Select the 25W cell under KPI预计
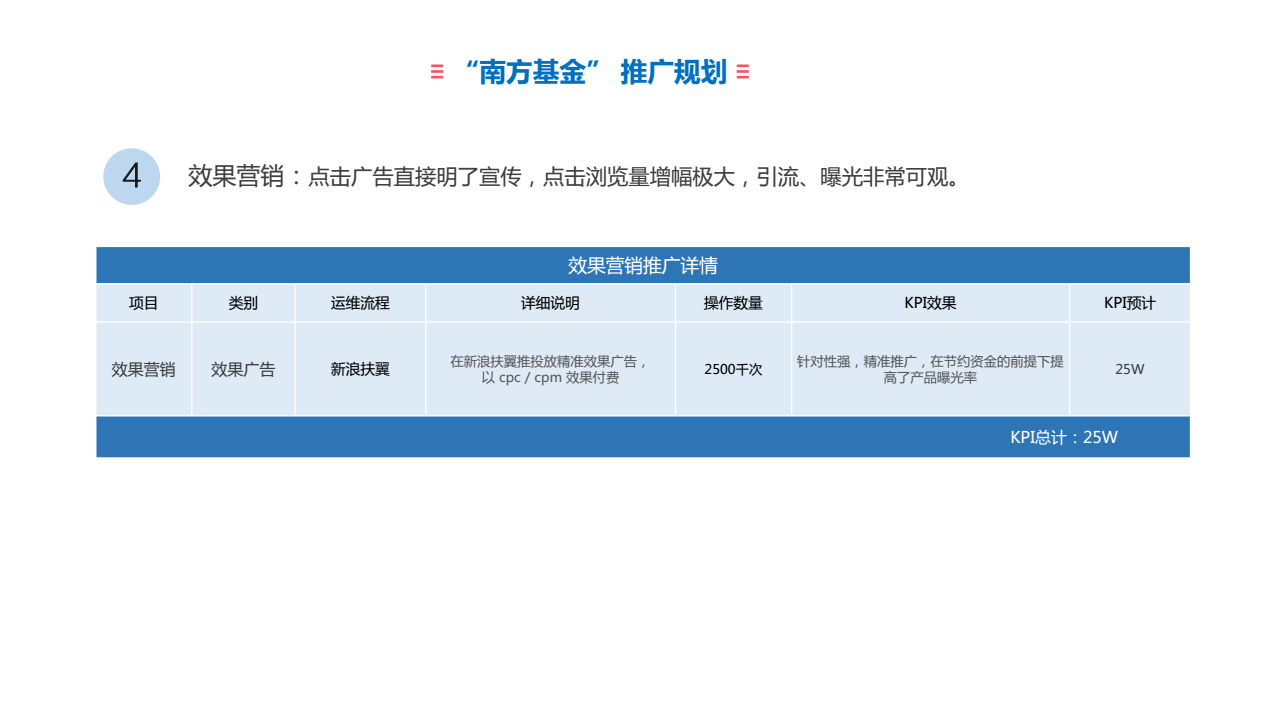The height and width of the screenshot is (720, 1280). [1130, 369]
